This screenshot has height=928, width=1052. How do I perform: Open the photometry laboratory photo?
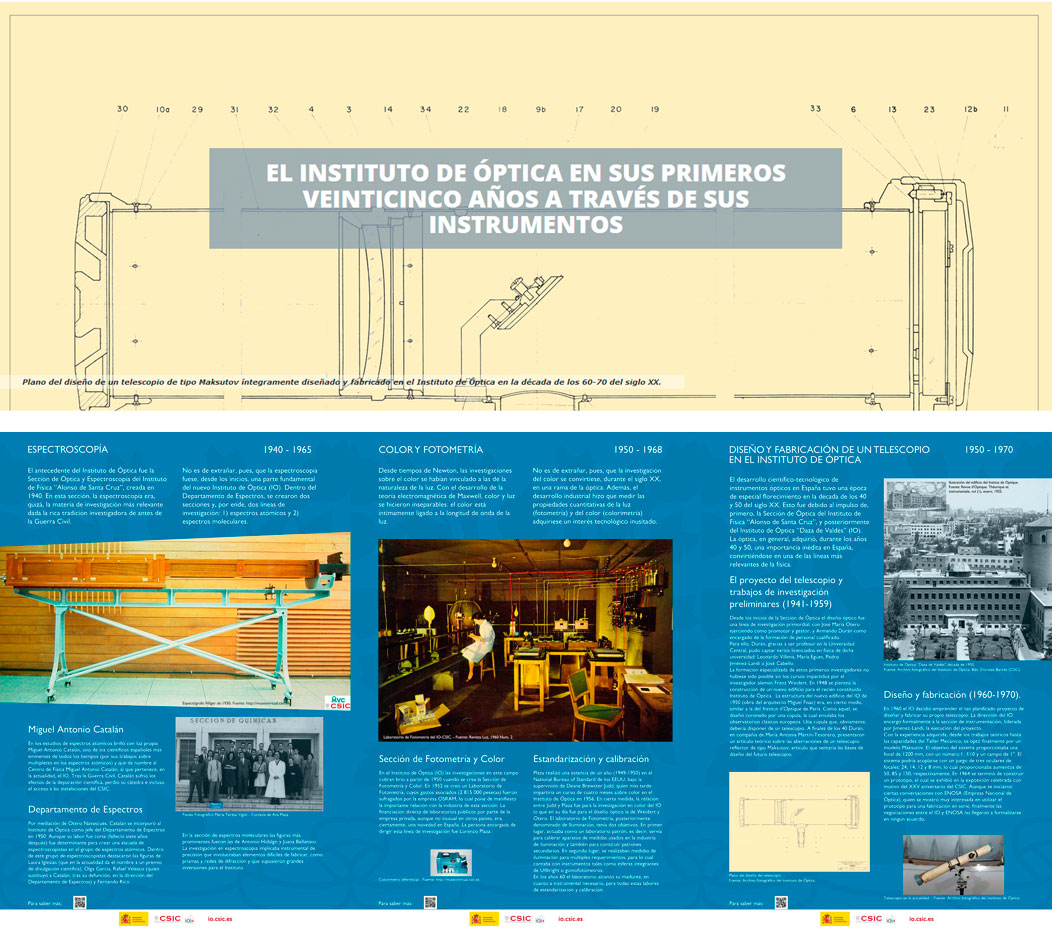pos(525,640)
